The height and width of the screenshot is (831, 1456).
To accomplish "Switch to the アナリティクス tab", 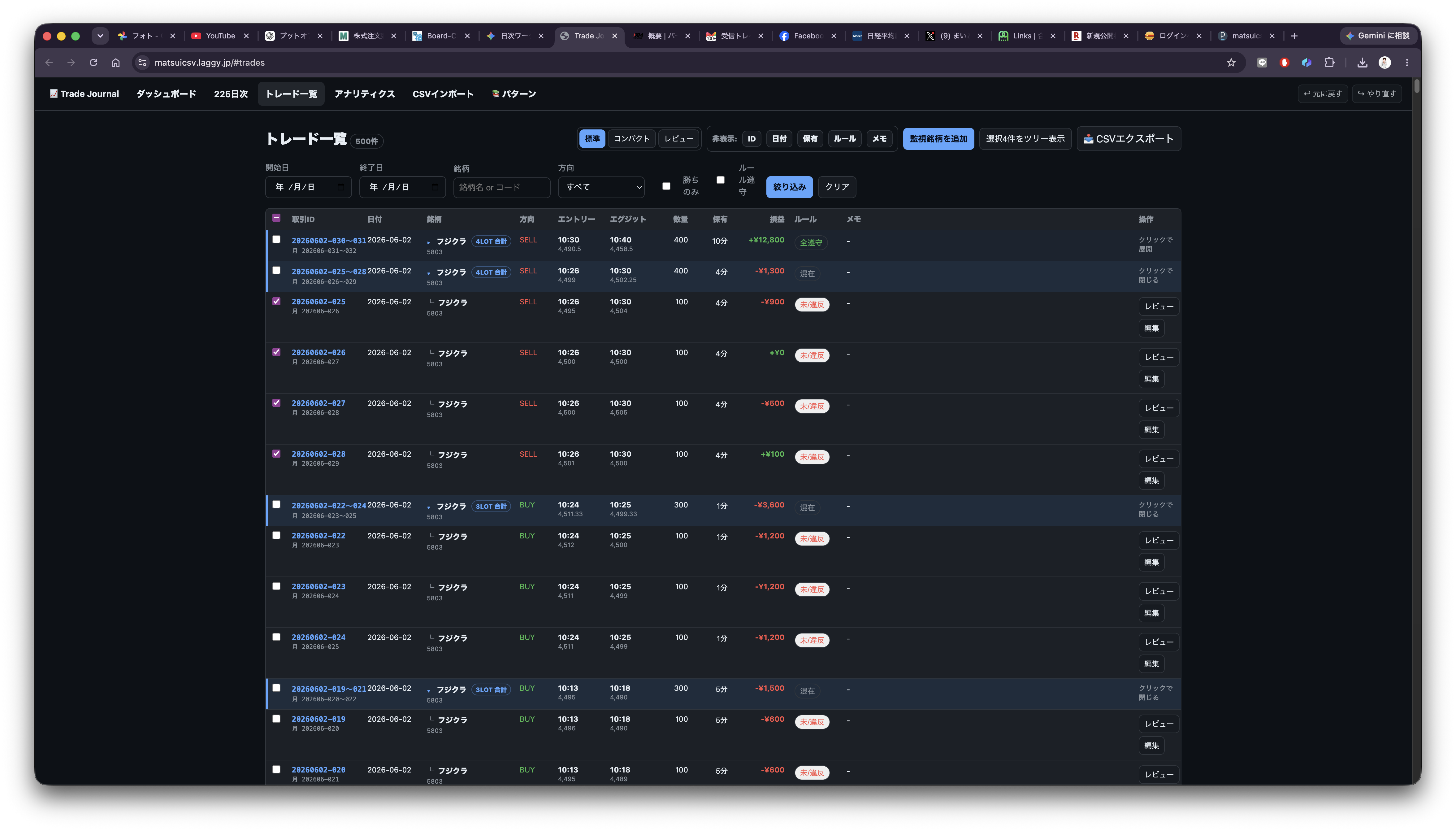I will coord(365,94).
